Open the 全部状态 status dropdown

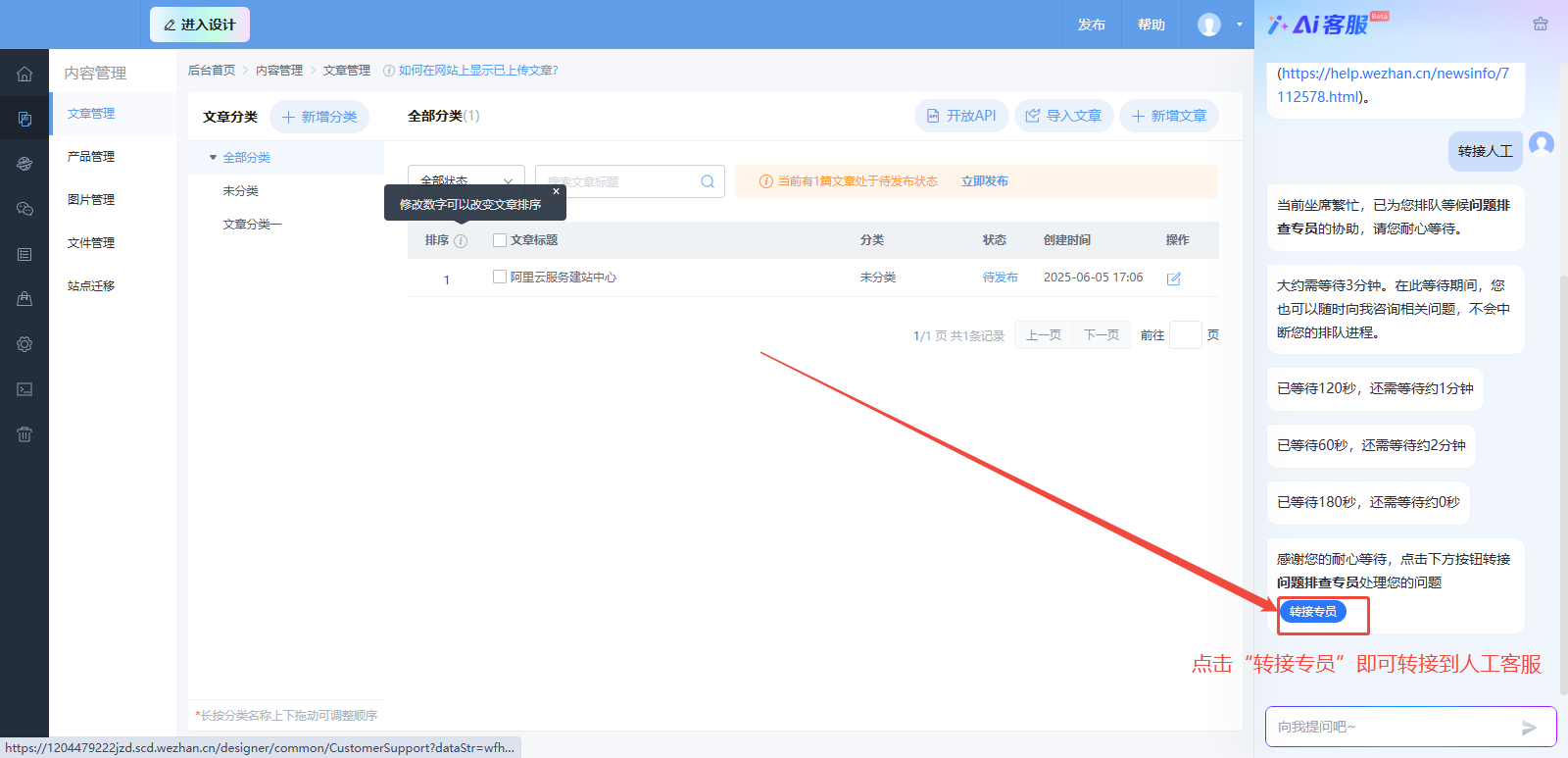[x=466, y=181]
